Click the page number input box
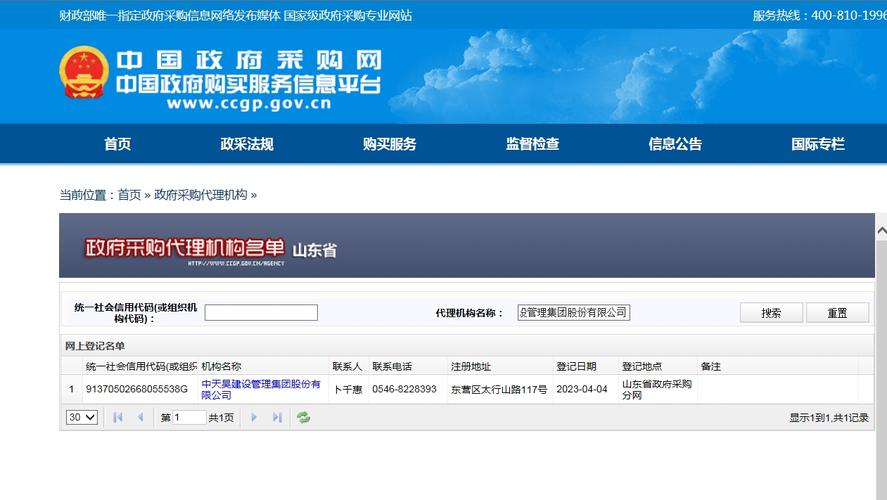 (x=189, y=417)
